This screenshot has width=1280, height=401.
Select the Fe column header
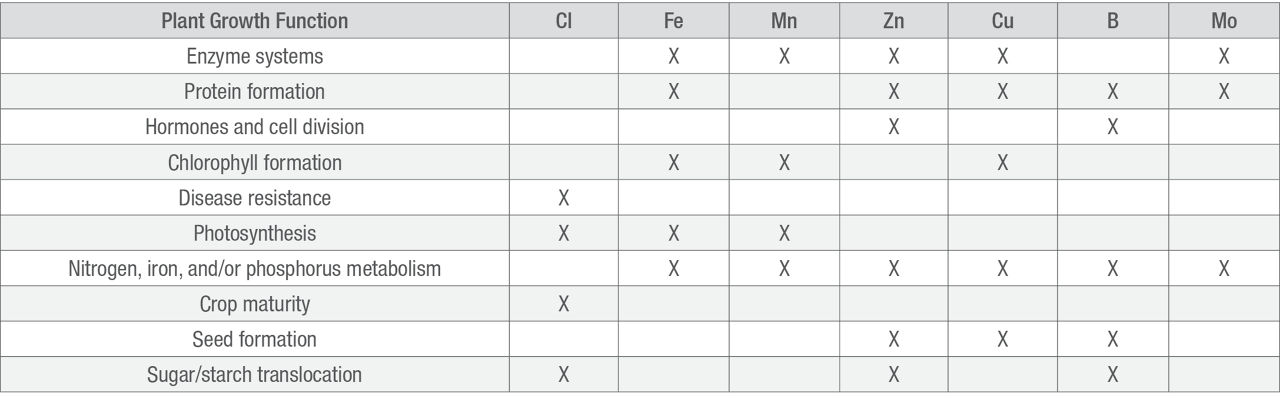click(673, 21)
